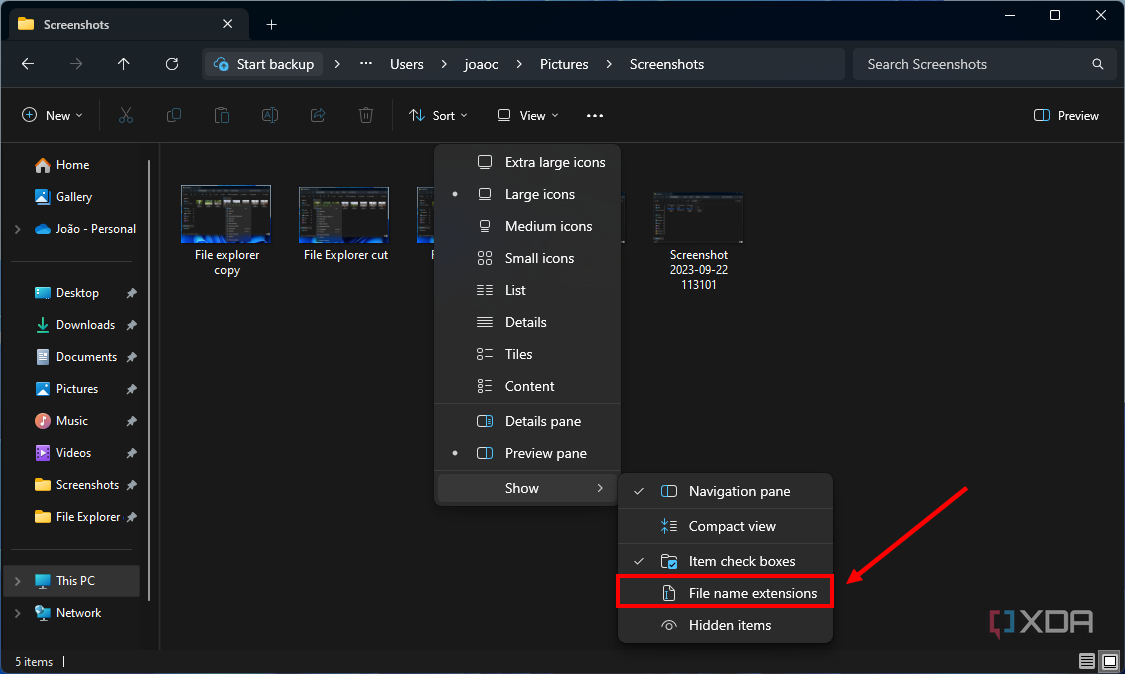Expand This PC in the navigation pane
Screen dimensions: 1125x674
[18, 580]
